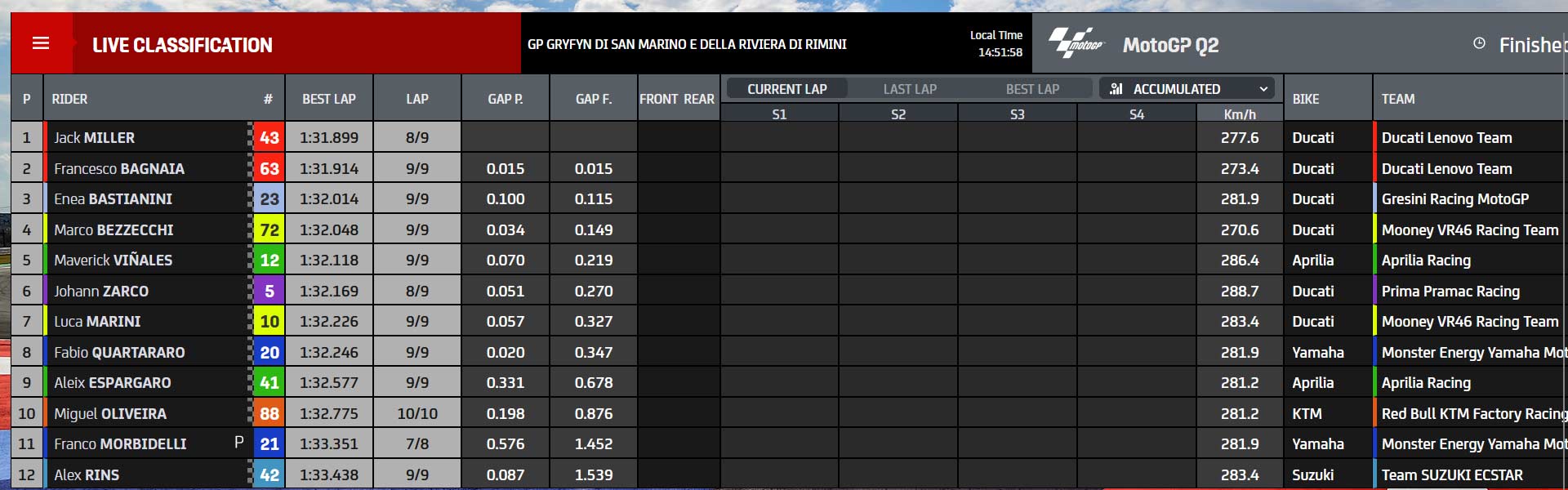Click the S1 sector header

click(779, 114)
